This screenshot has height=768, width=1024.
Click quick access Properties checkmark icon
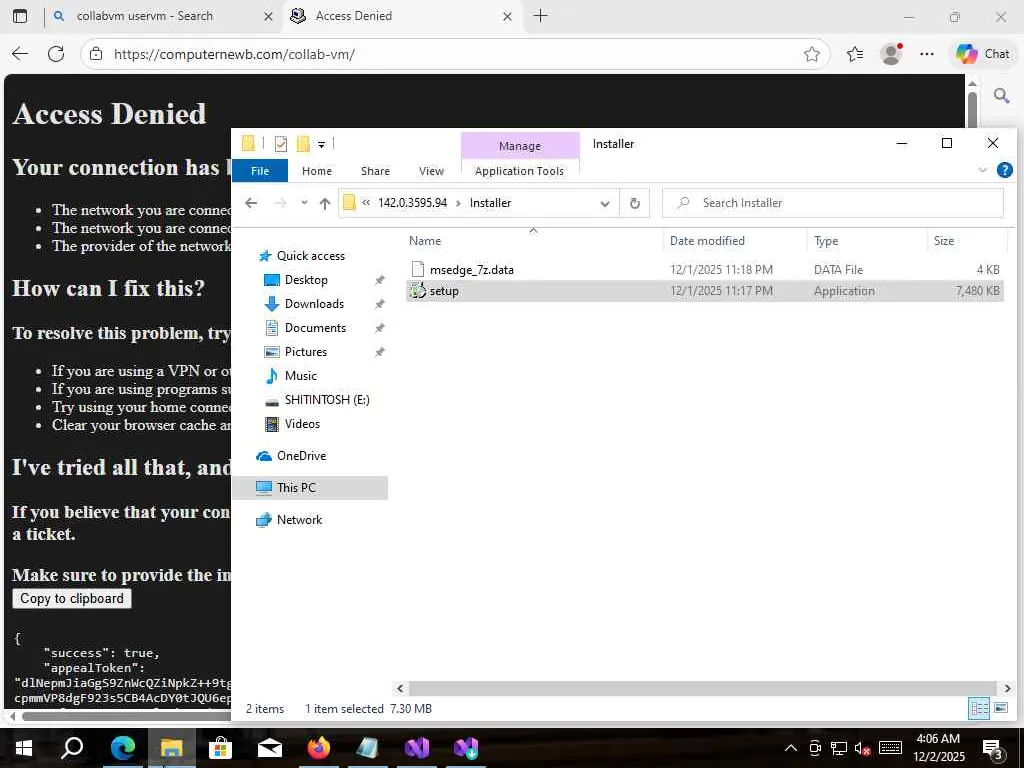coord(281,144)
